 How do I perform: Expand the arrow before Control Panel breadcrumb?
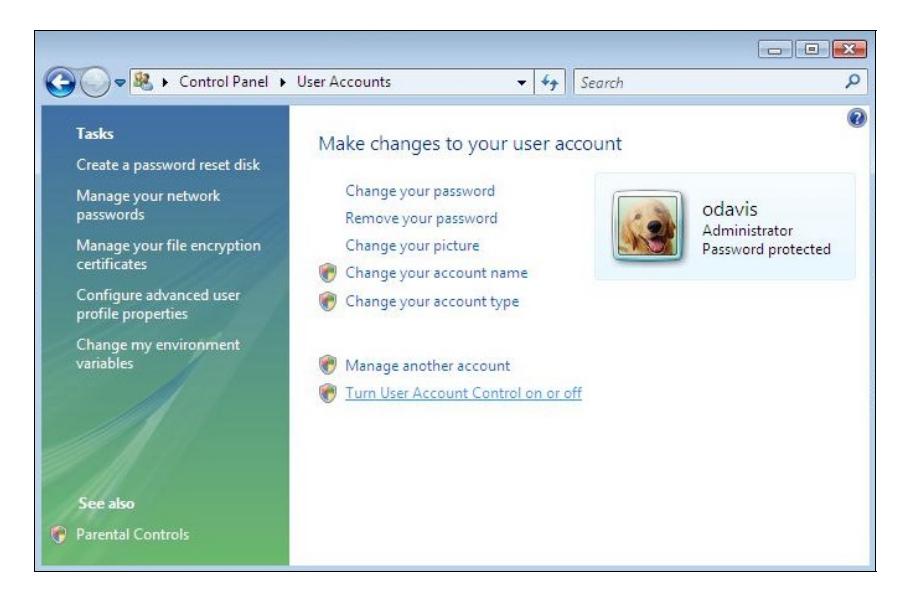click(165, 82)
